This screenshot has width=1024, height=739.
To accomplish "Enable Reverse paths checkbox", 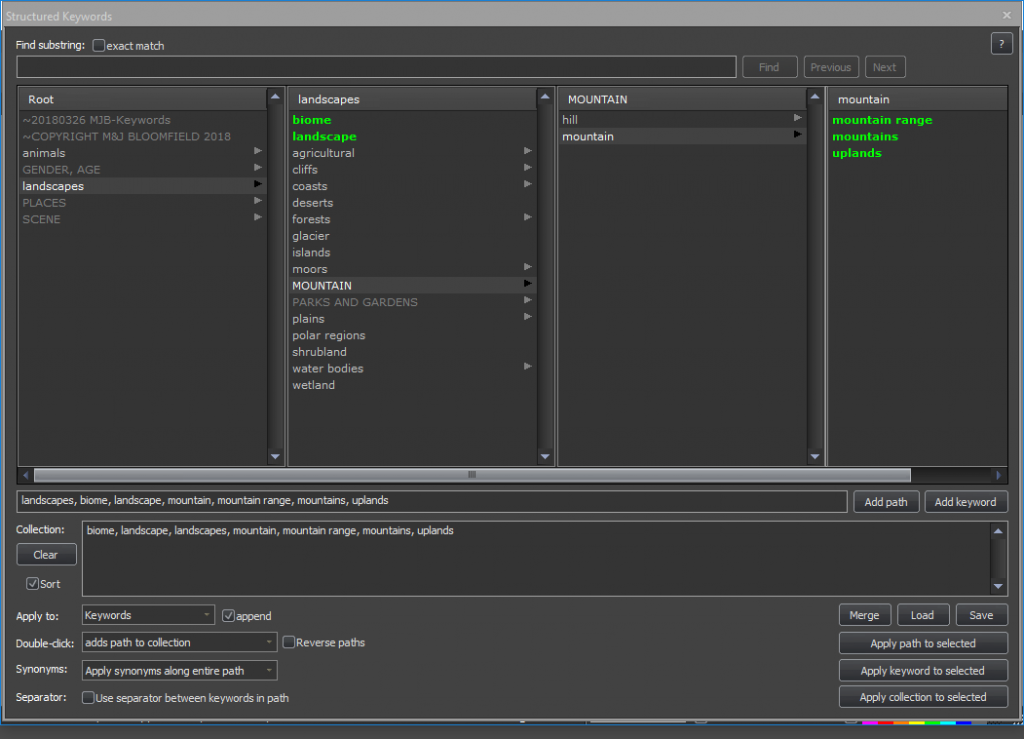I will pos(289,642).
